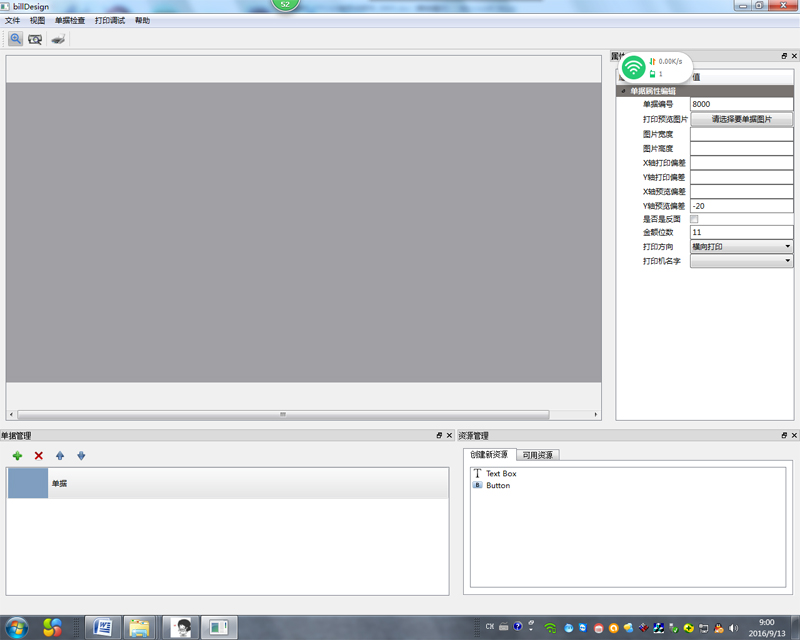
Task: Delete bill using the red X icon
Action: [39, 456]
